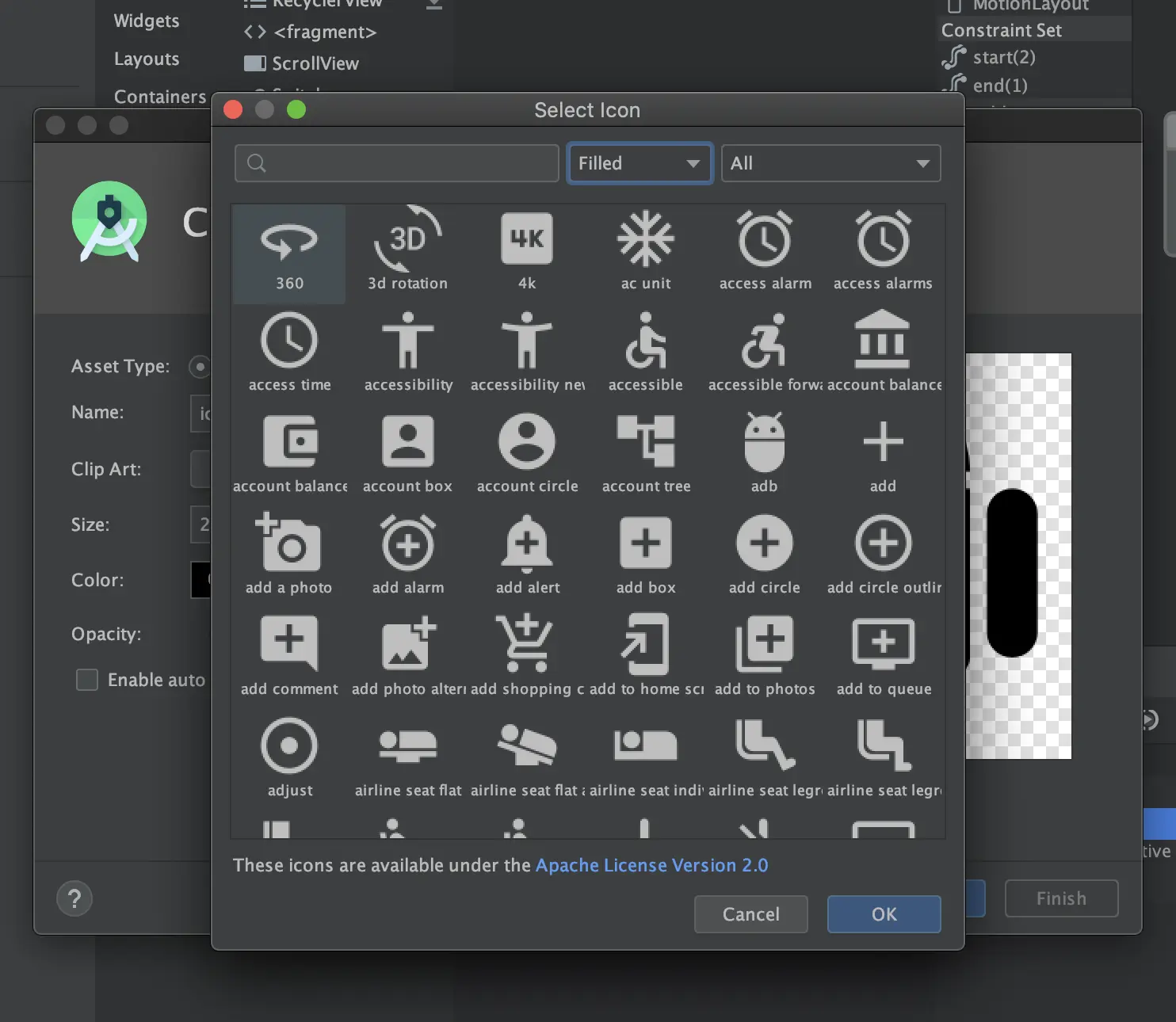Open help in the asset wizard

point(74,898)
